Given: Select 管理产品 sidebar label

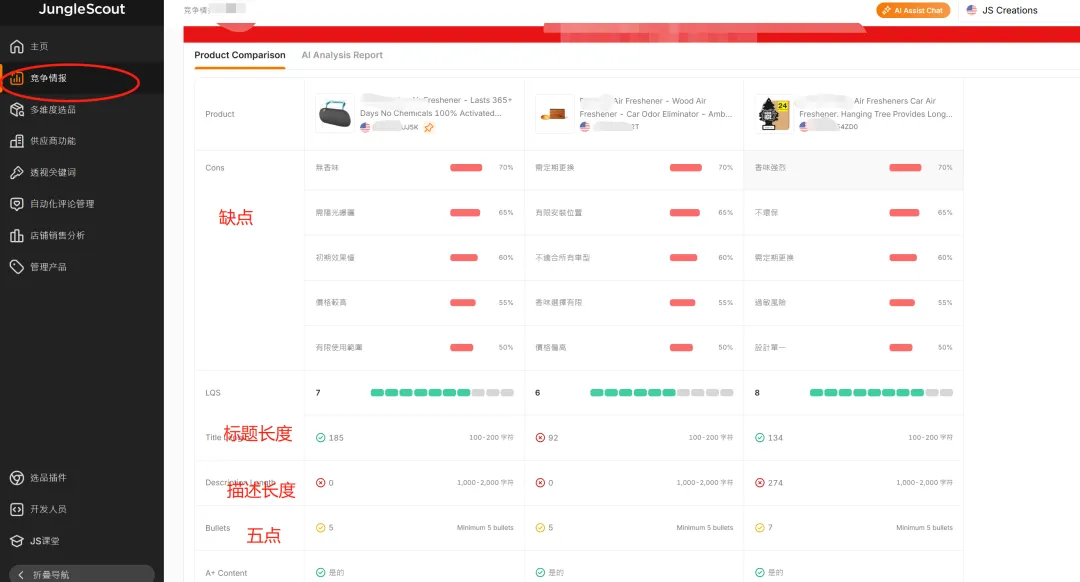Looking at the screenshot, I should coord(48,267).
